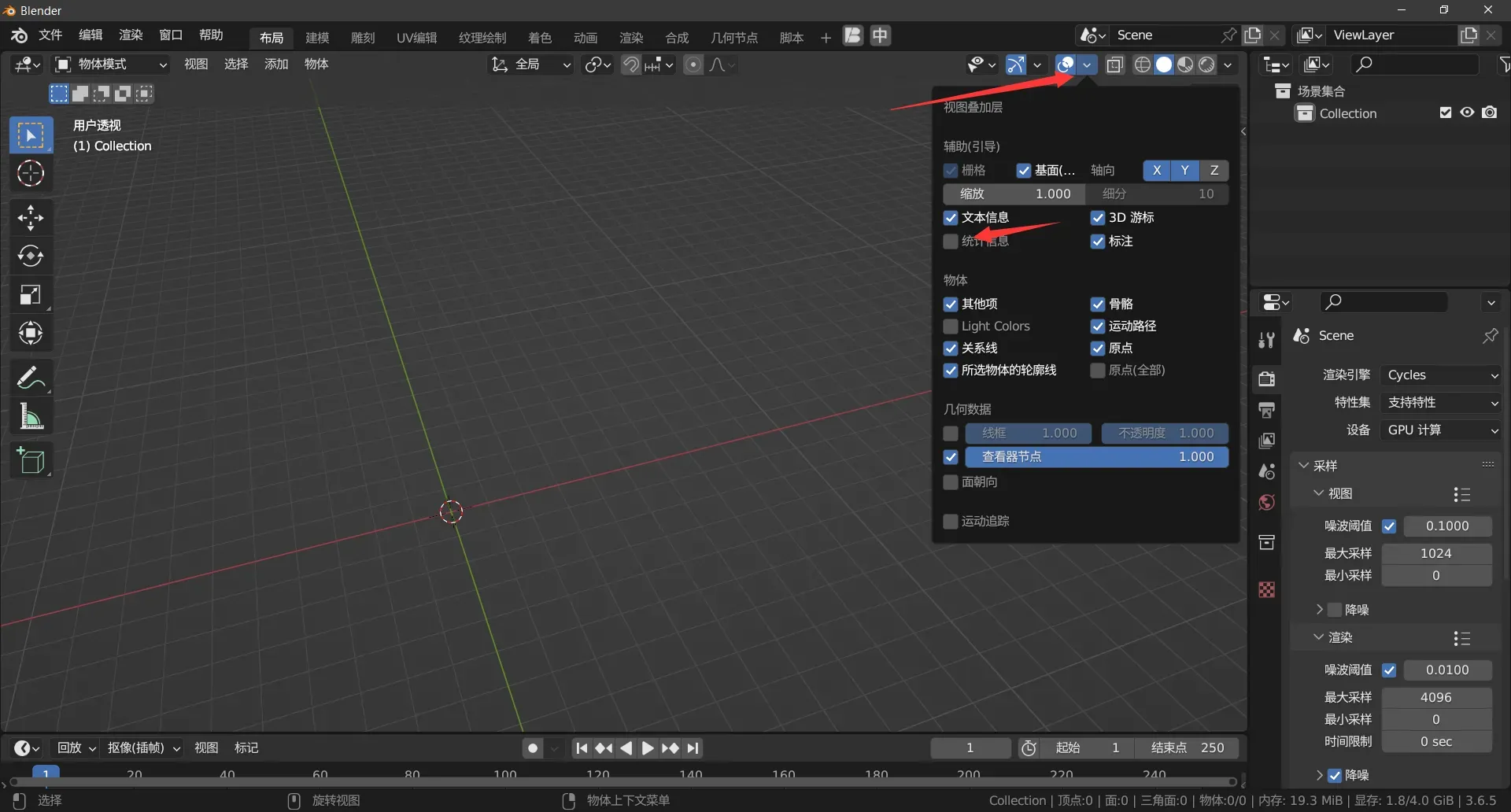Switch to the 几何节点 workspace tab
1511x812 pixels.
pyautogui.click(x=734, y=38)
